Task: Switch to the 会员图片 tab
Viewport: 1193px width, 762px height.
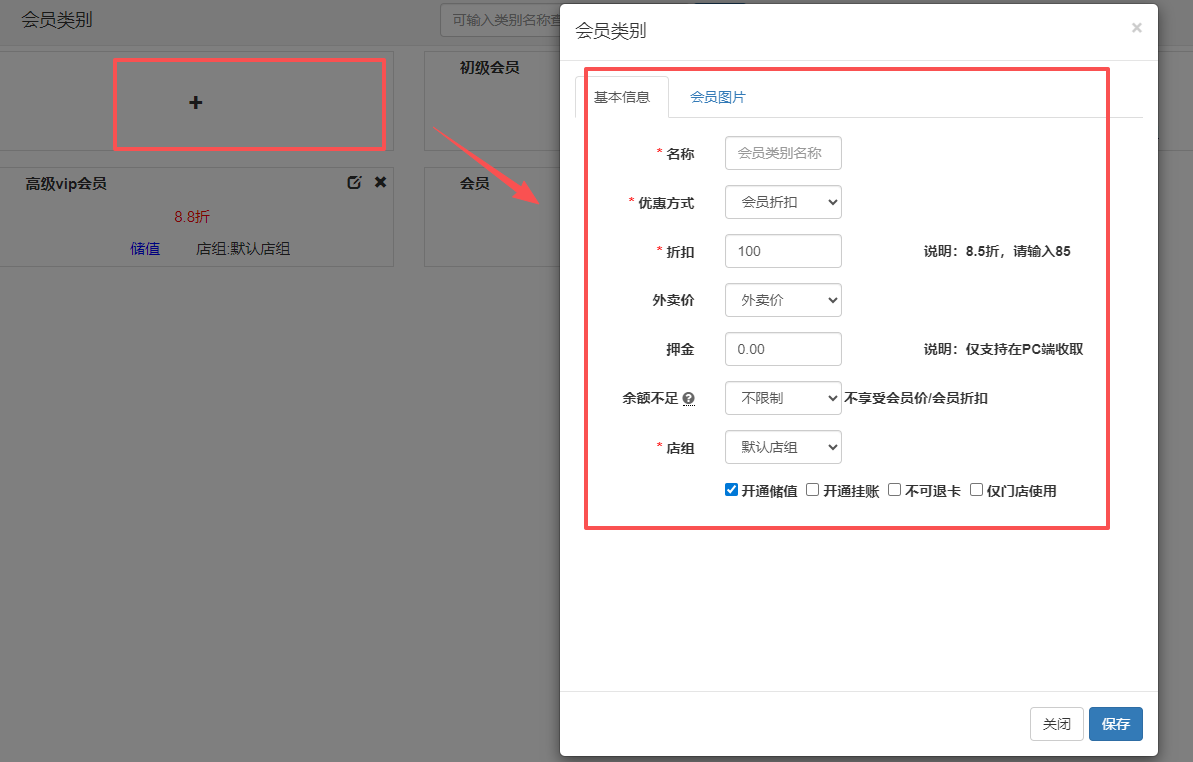Action: click(x=717, y=97)
